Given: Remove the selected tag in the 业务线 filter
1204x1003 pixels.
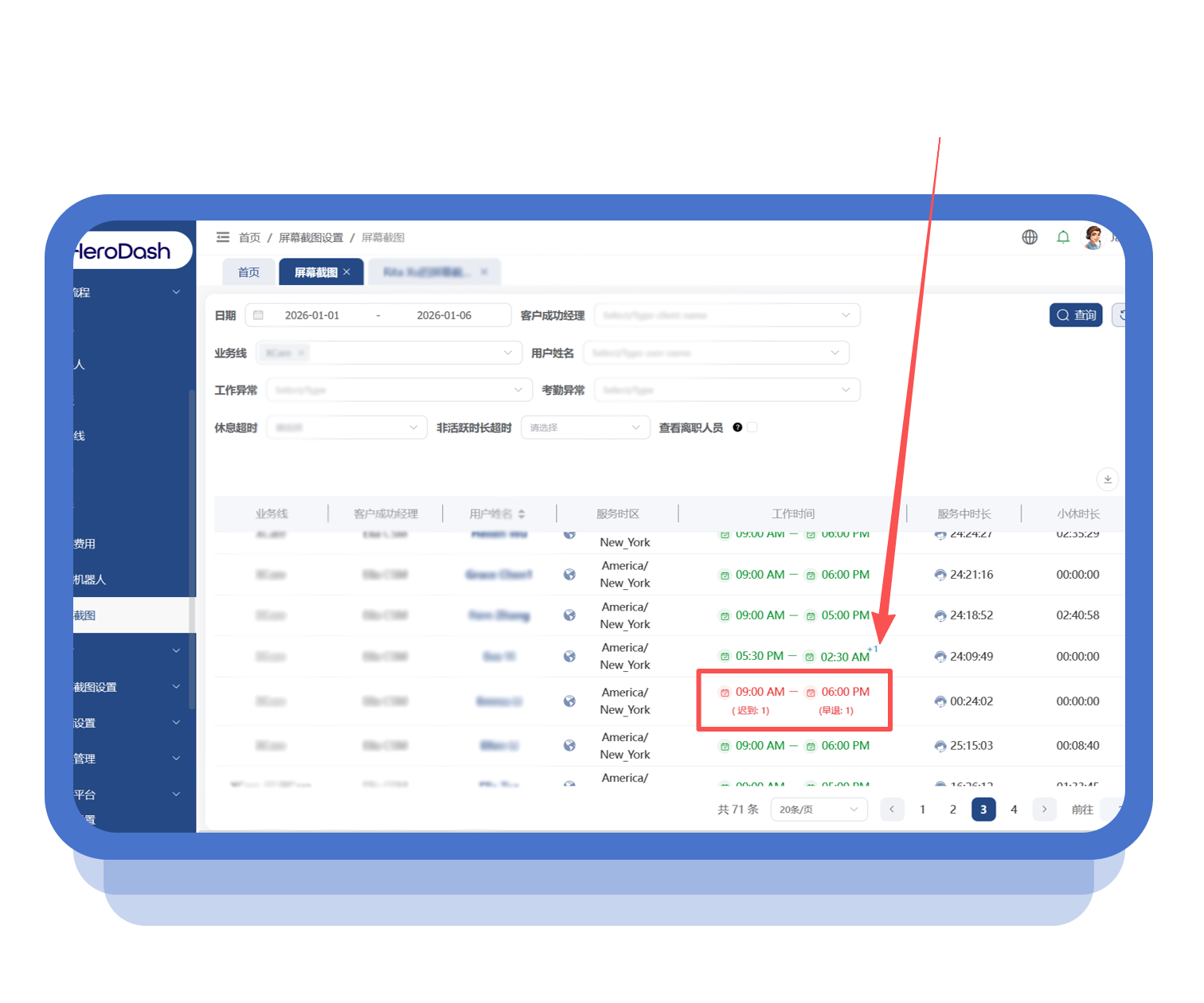Looking at the screenshot, I should coord(301,353).
